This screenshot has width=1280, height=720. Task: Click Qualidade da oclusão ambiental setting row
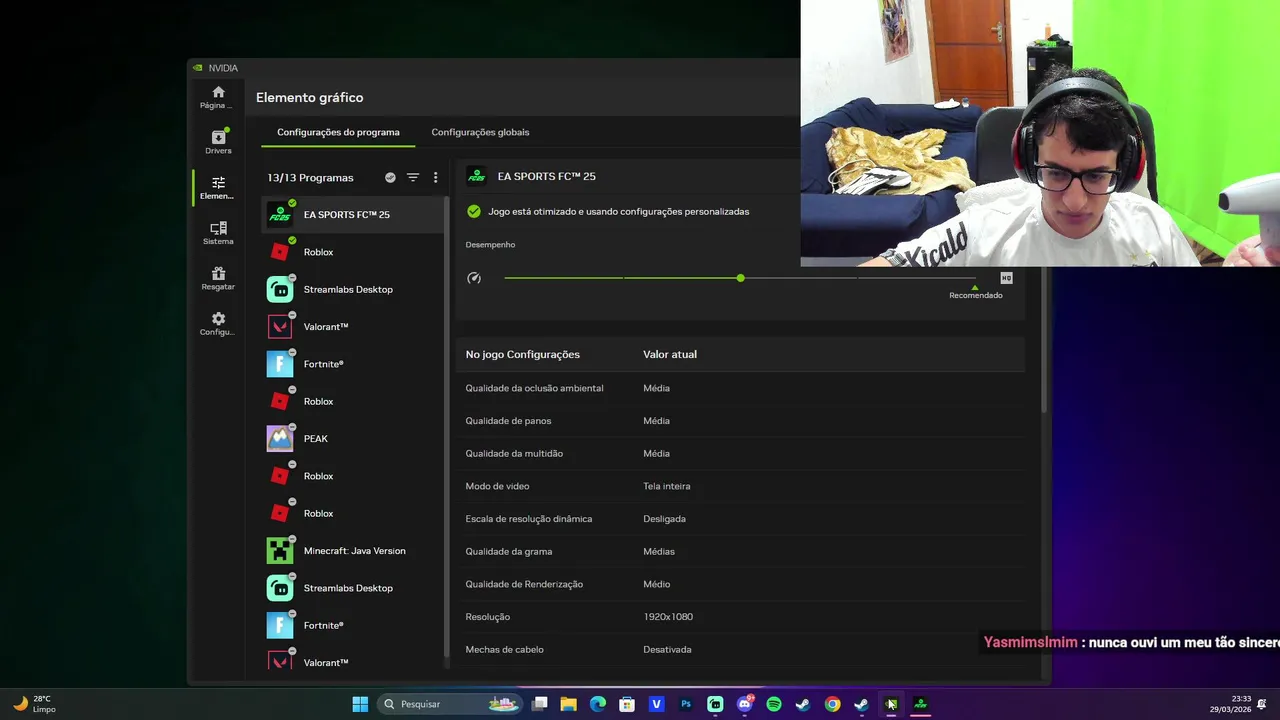click(x=740, y=388)
